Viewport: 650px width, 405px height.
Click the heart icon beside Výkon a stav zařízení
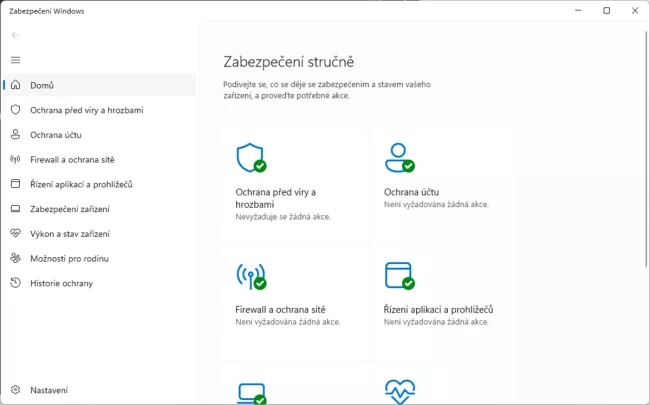pyautogui.click(x=15, y=233)
